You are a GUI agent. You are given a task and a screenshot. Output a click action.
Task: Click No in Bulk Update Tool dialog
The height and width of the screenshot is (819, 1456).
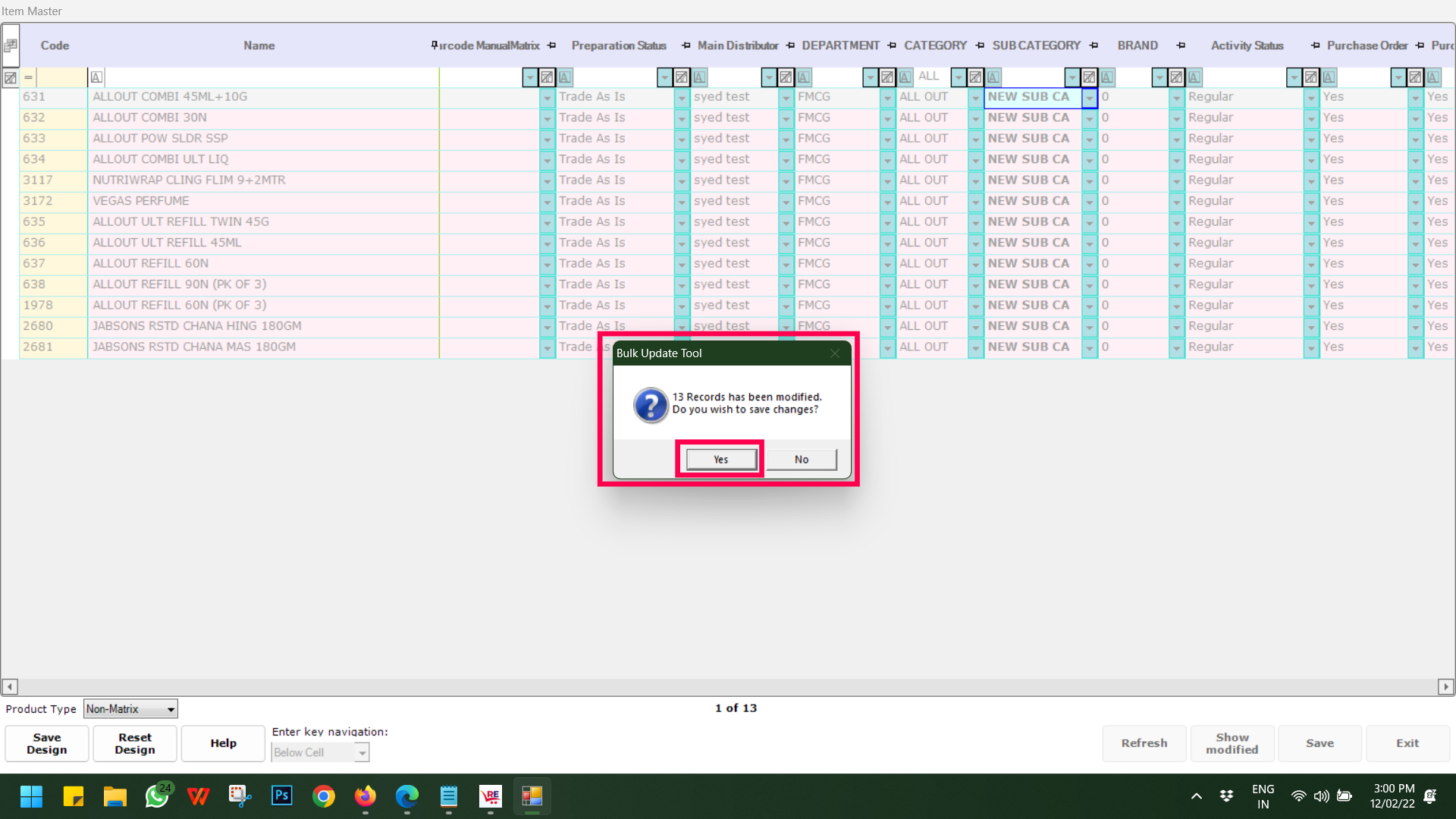[801, 460]
